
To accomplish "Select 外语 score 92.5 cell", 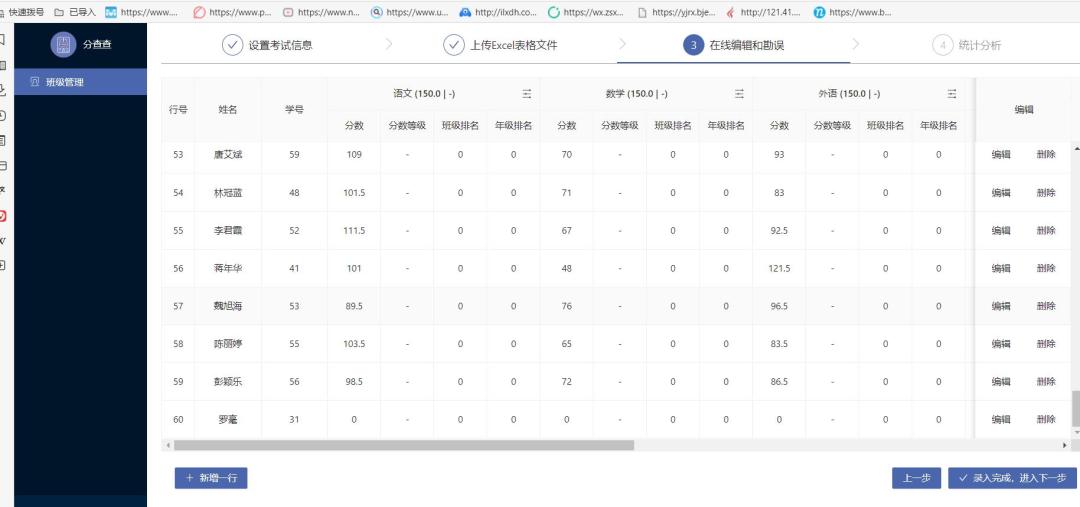I will click(x=779, y=231).
